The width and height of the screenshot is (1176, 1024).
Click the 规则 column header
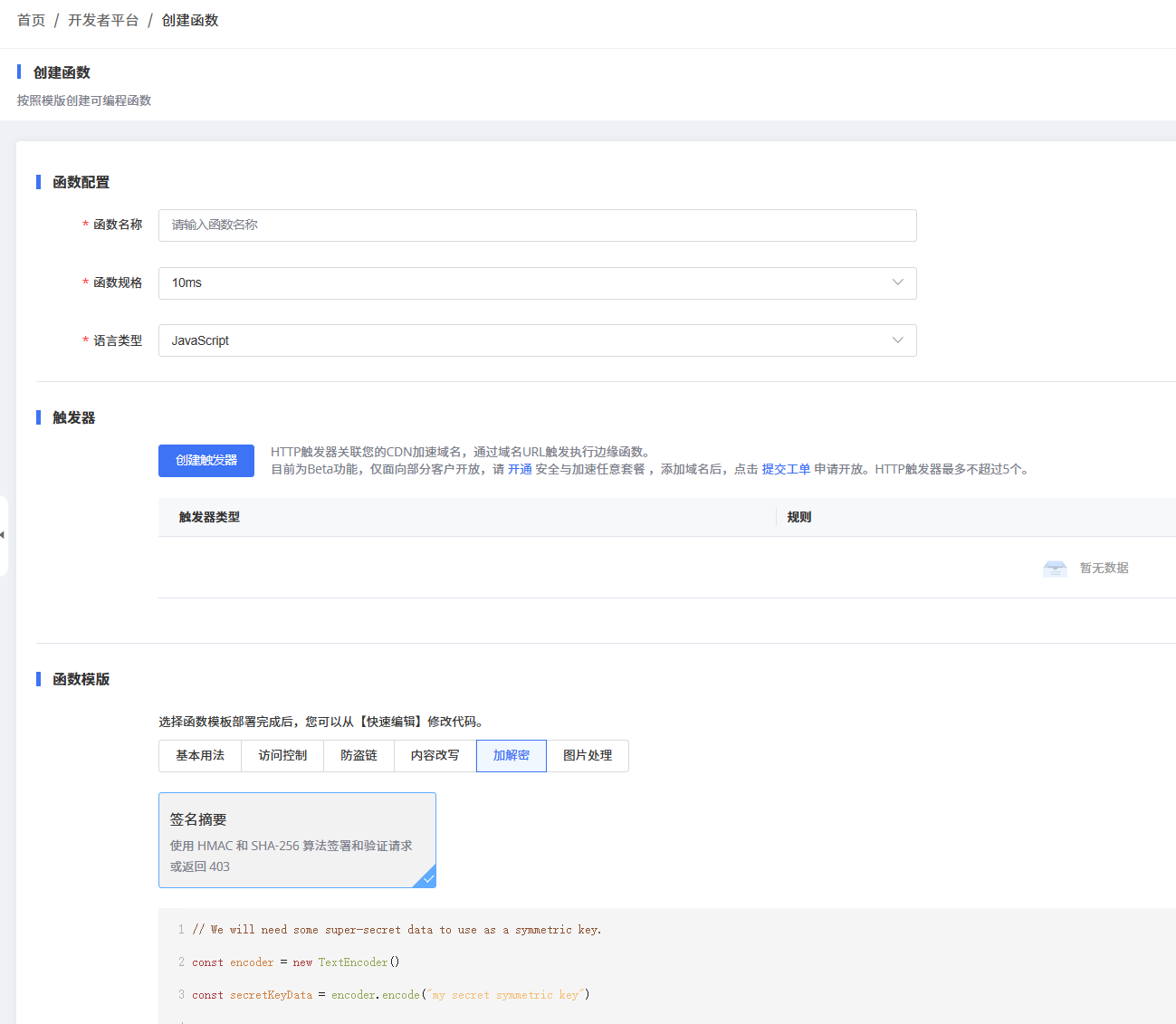coord(799,517)
